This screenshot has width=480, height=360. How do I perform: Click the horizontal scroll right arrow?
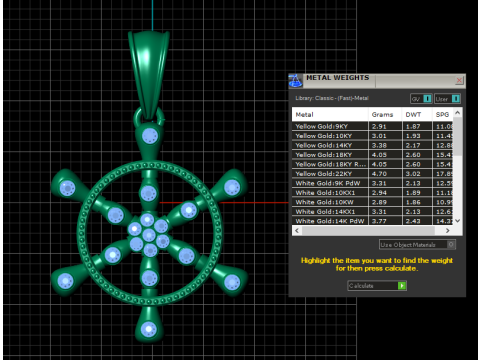pos(448,231)
